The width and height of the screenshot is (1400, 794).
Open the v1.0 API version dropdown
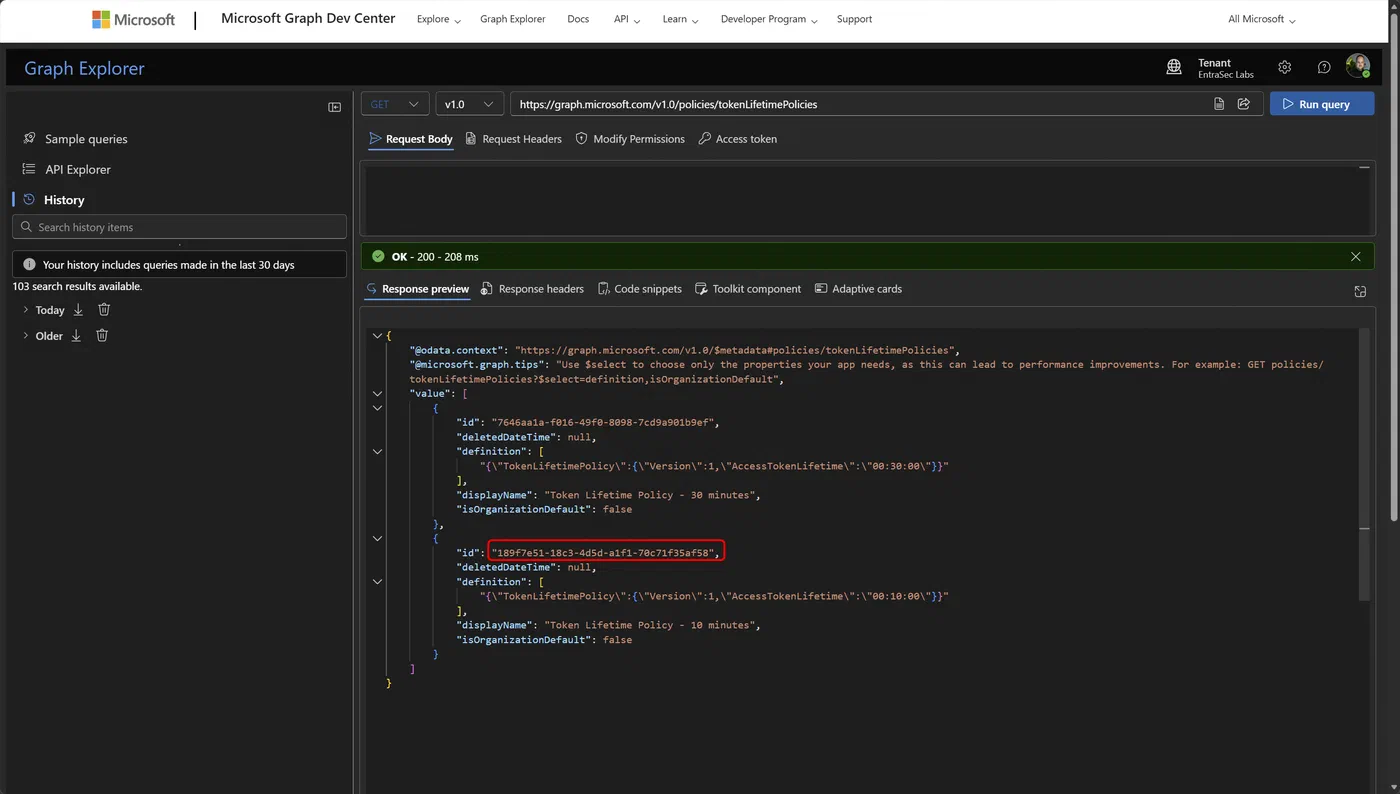[x=469, y=104]
